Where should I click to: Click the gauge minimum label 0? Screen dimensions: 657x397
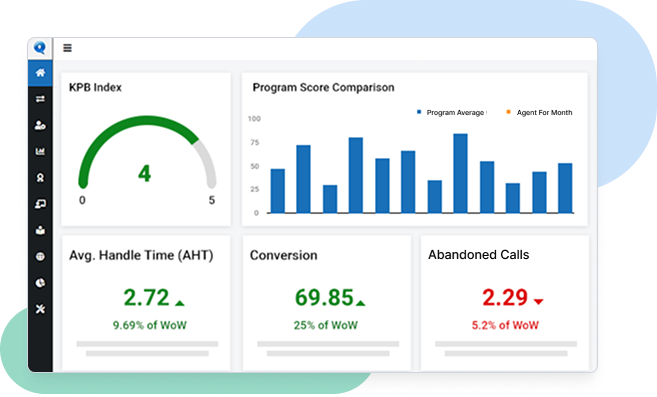pyautogui.click(x=82, y=200)
